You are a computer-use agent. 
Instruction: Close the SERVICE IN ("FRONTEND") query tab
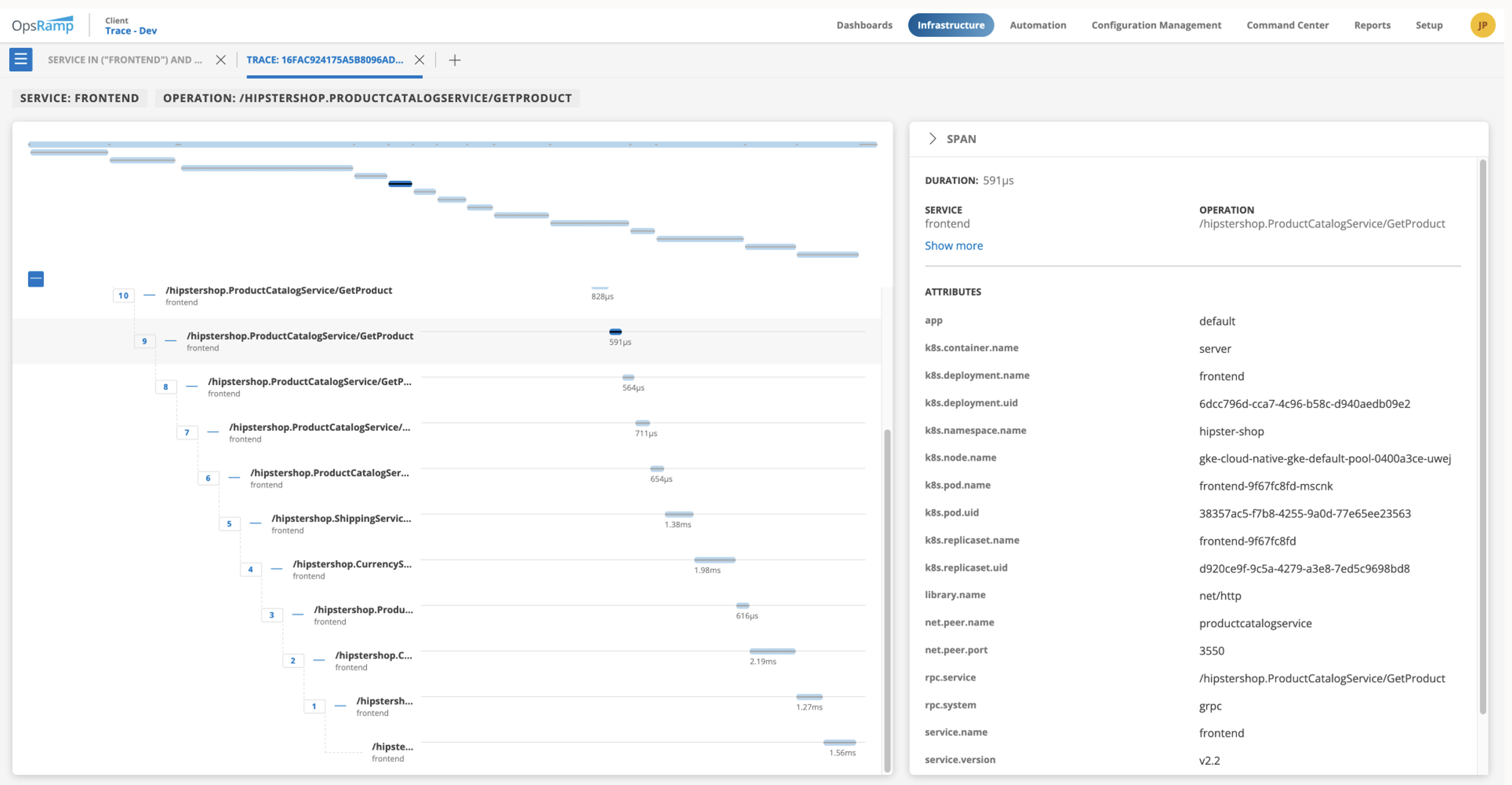(221, 59)
